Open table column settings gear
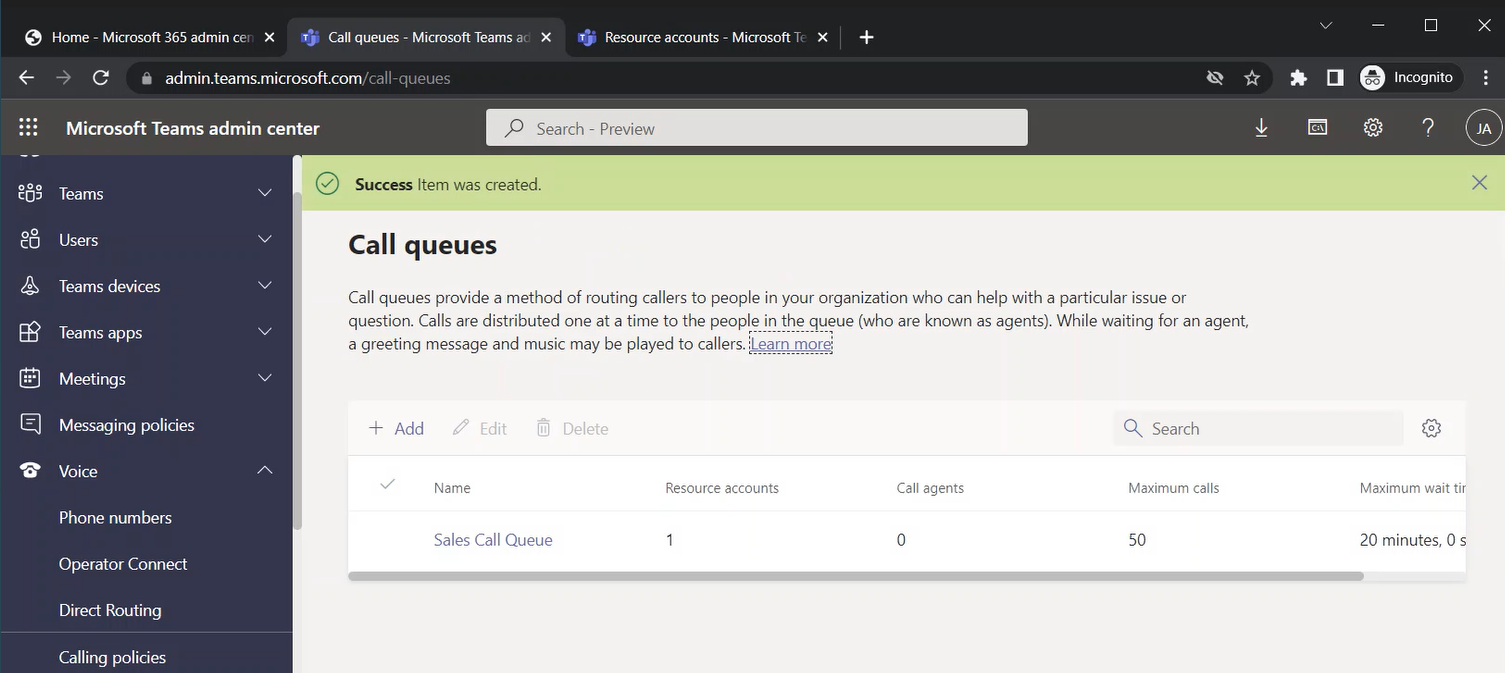1505x673 pixels. click(x=1431, y=428)
